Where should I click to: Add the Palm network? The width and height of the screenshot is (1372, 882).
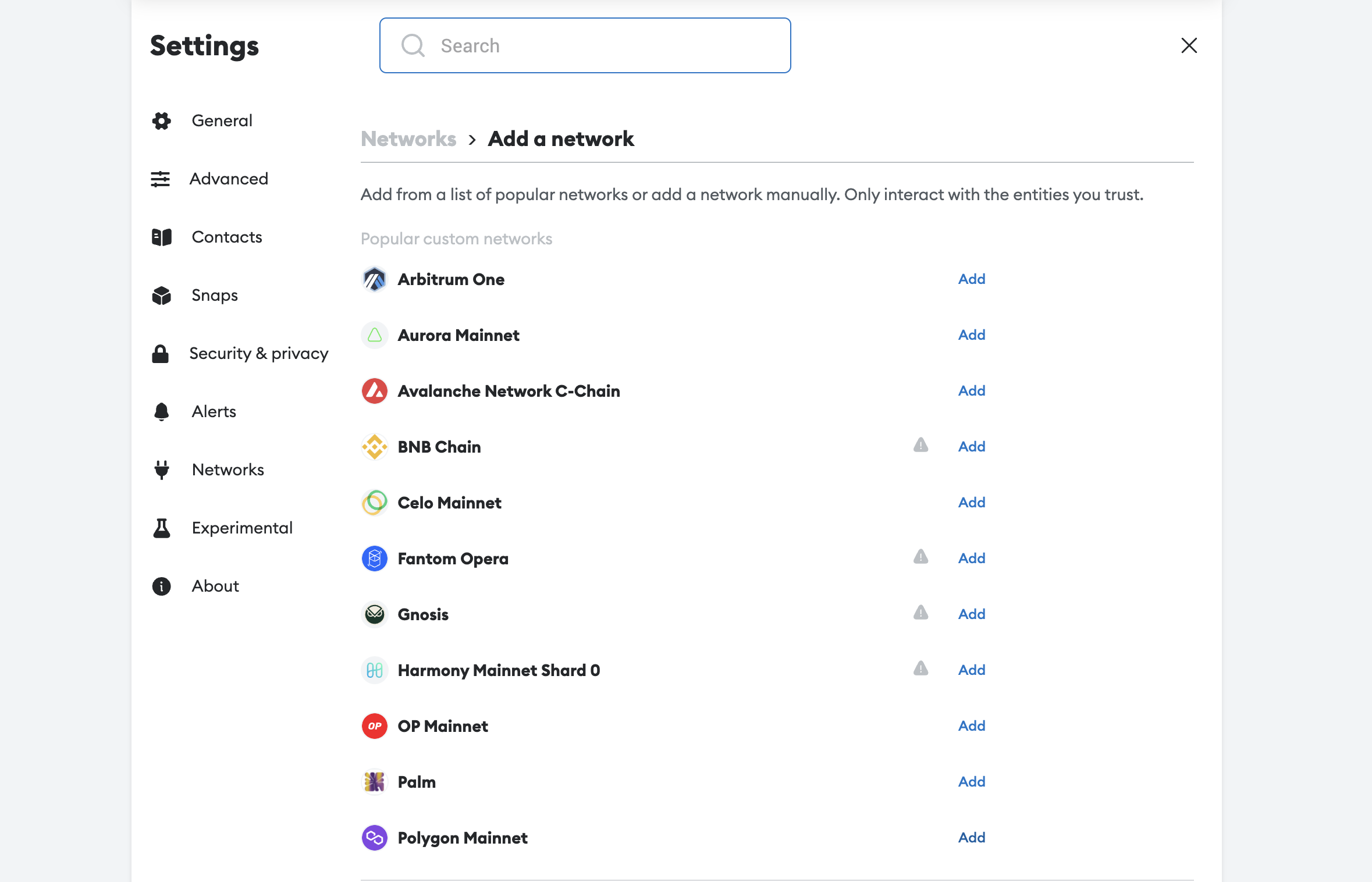coord(972,781)
